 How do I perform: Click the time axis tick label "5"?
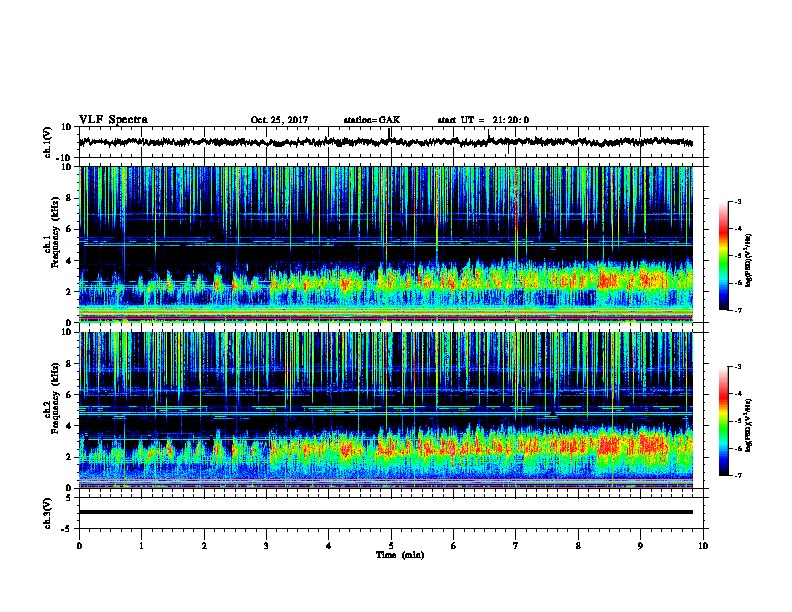391,546
